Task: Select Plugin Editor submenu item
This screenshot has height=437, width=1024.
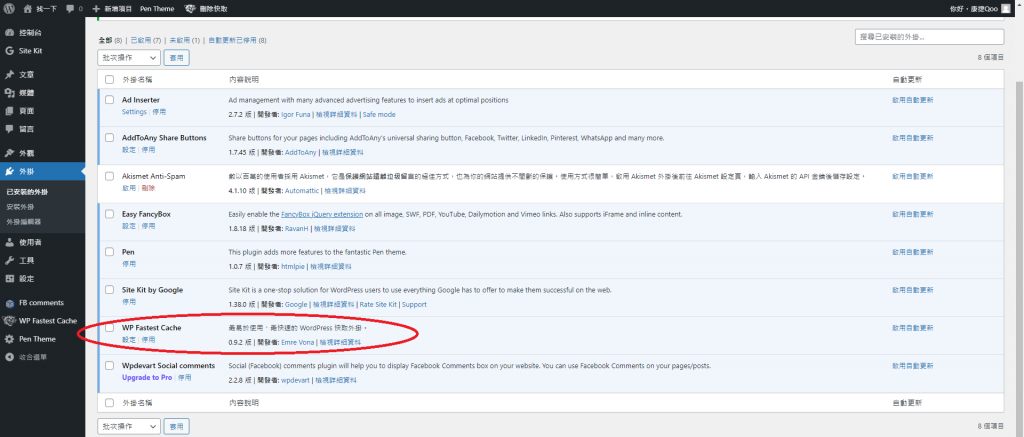Action: [x=24, y=221]
